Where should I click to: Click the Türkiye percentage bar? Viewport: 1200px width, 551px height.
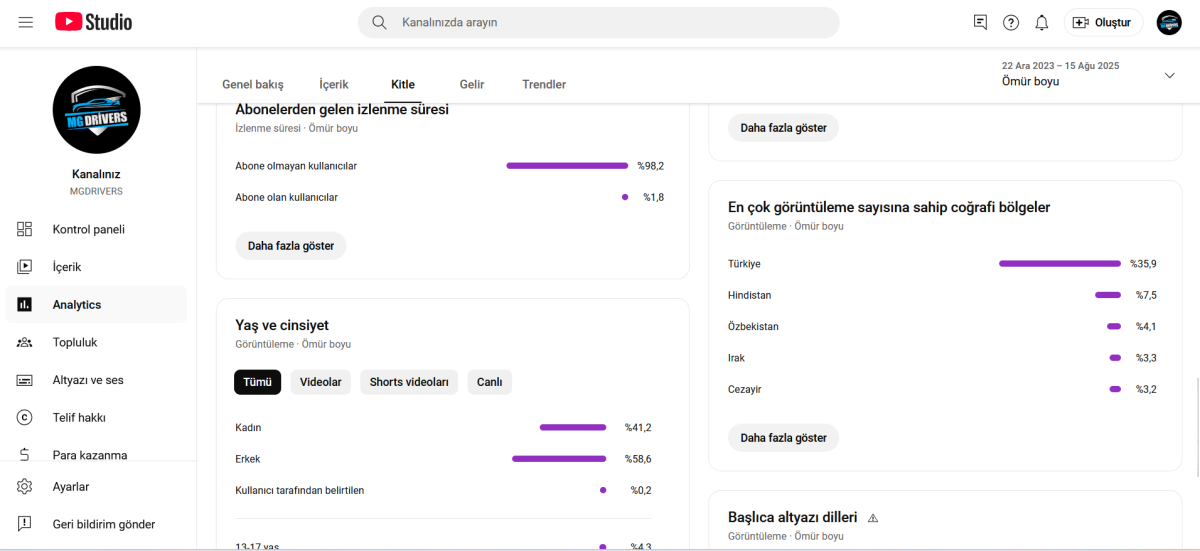(x=1060, y=264)
